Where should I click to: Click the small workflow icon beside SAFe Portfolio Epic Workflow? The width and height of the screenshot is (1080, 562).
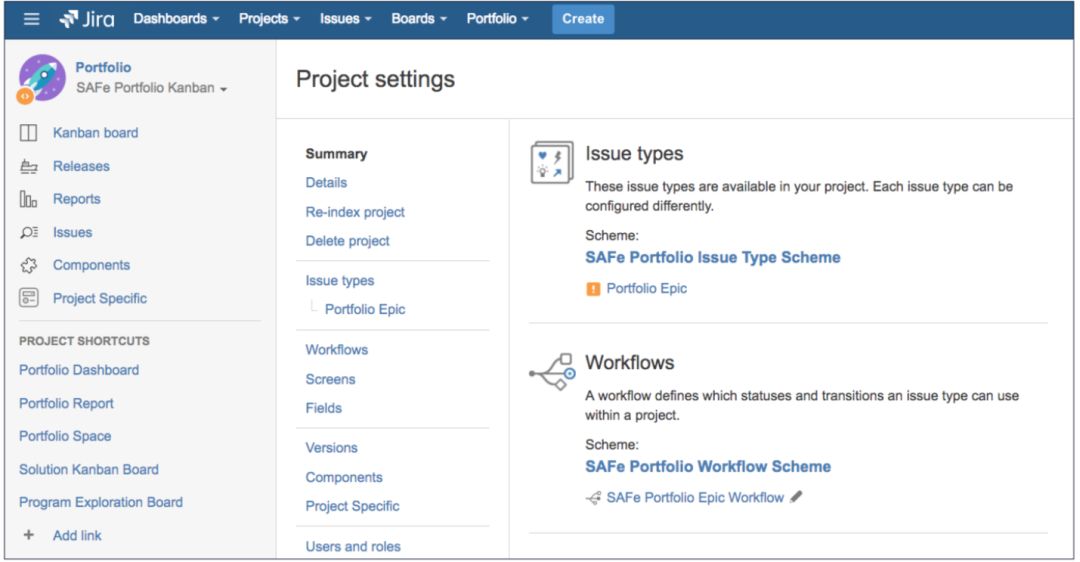(x=593, y=498)
